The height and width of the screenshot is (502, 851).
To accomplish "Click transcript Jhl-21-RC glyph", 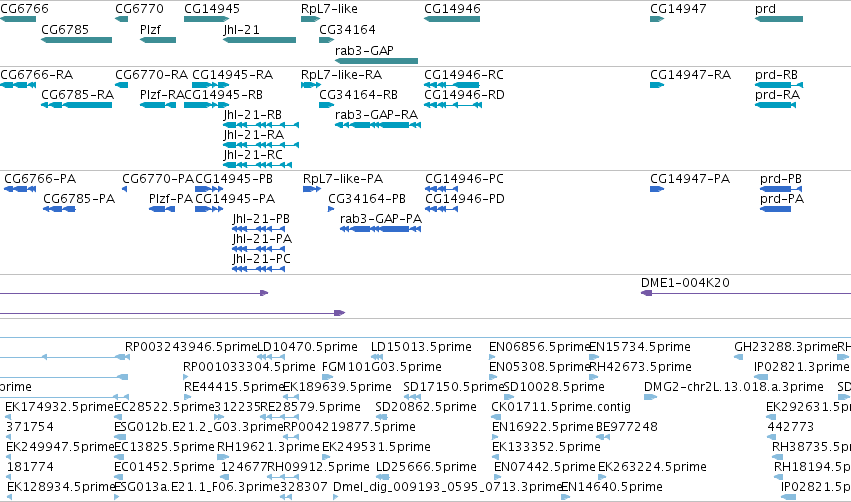I will click(x=258, y=165).
